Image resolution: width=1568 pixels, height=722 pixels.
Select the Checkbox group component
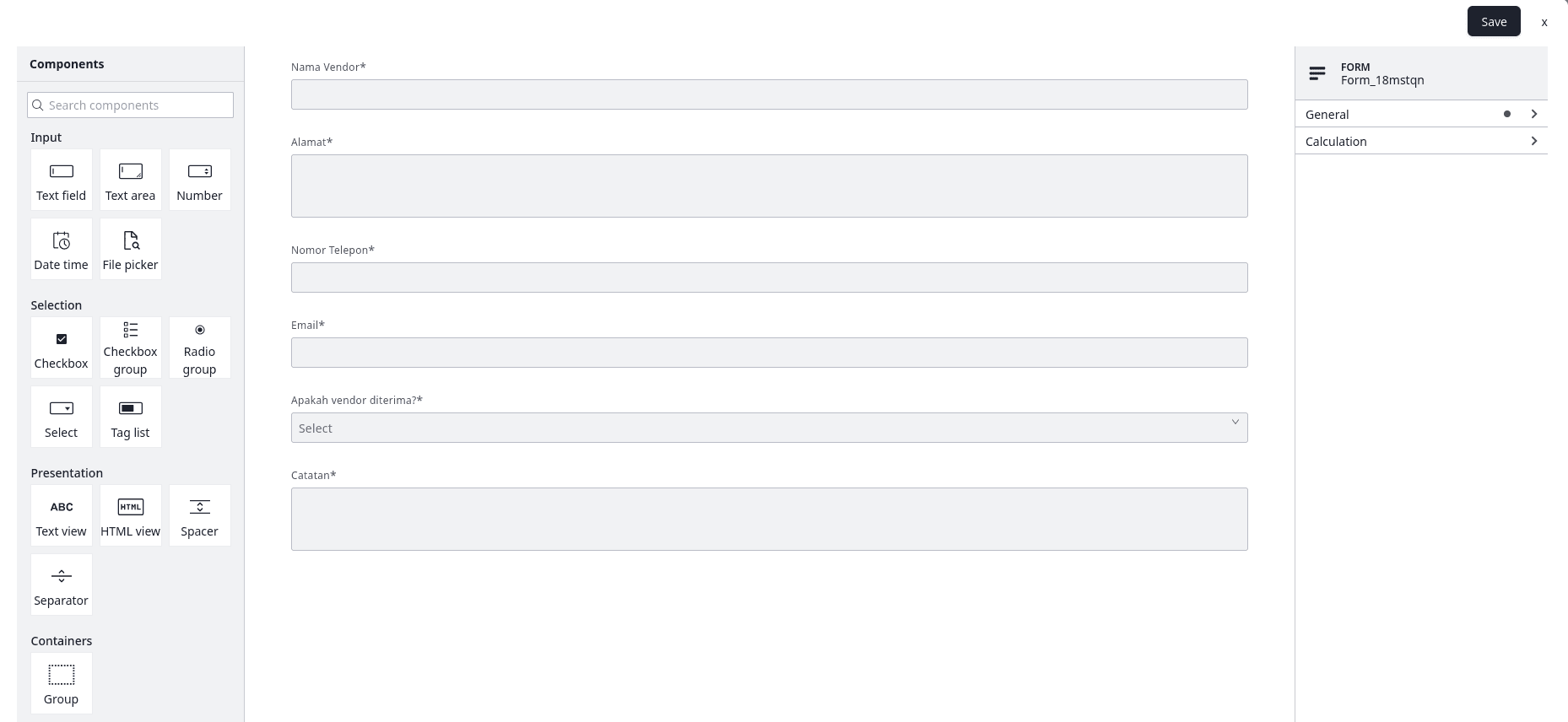click(x=131, y=348)
